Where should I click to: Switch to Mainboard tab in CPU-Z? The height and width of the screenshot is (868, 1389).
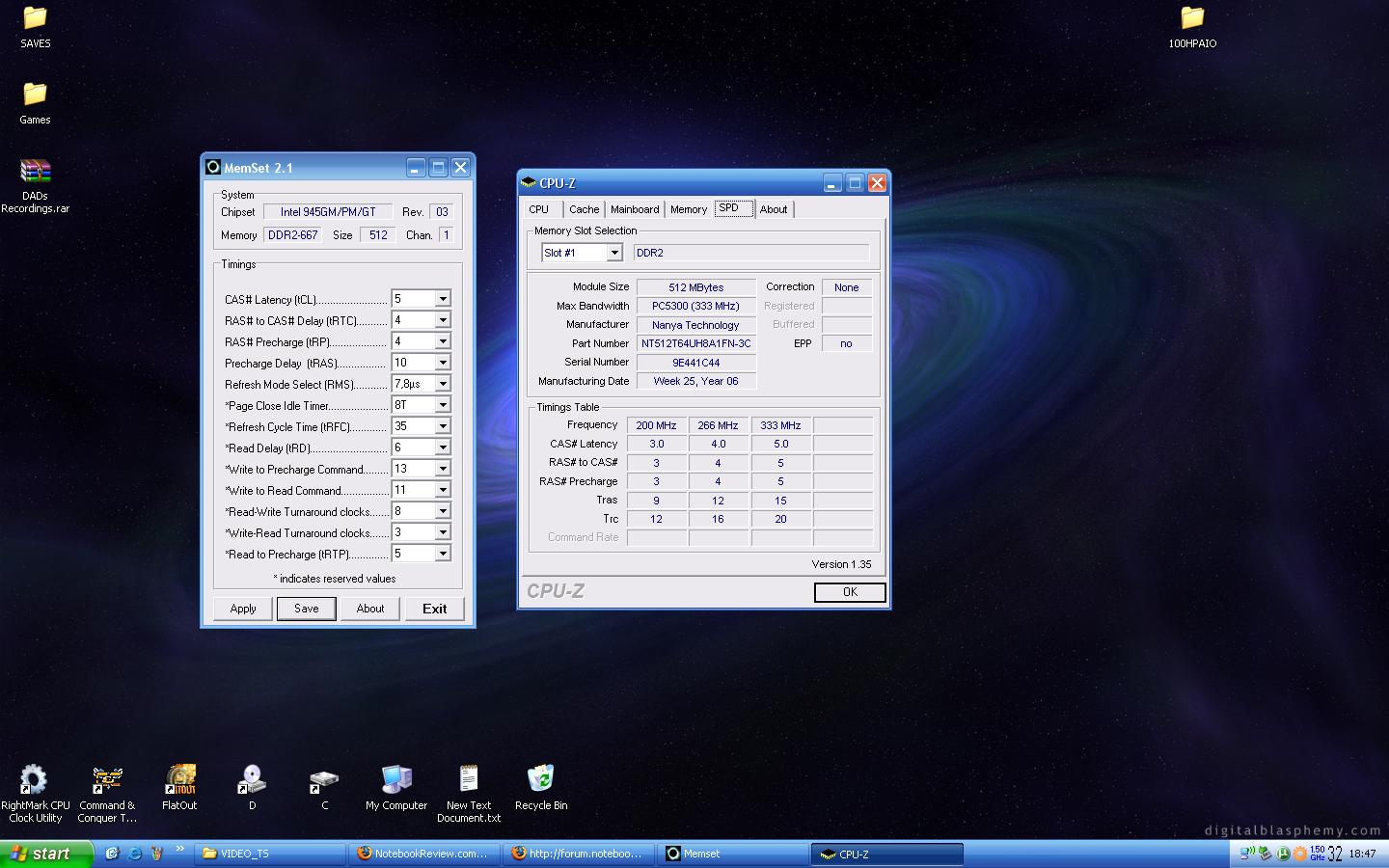tap(635, 209)
